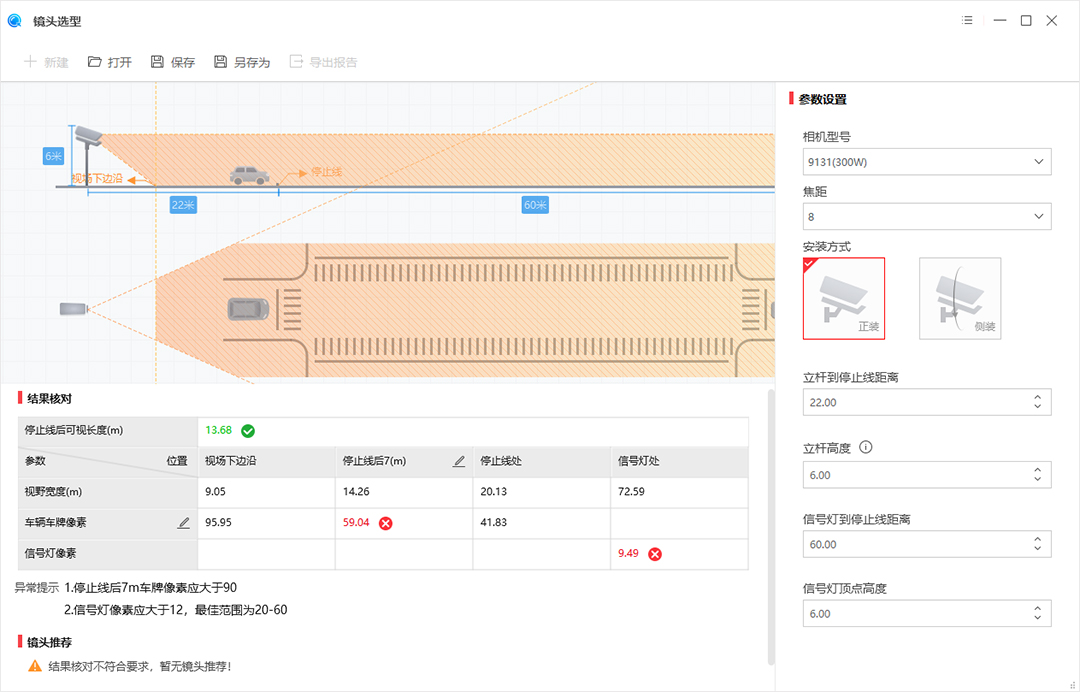Screen dimensions: 1080x692
Task: Click the 另存为 save-as icon
Action: 221,62
